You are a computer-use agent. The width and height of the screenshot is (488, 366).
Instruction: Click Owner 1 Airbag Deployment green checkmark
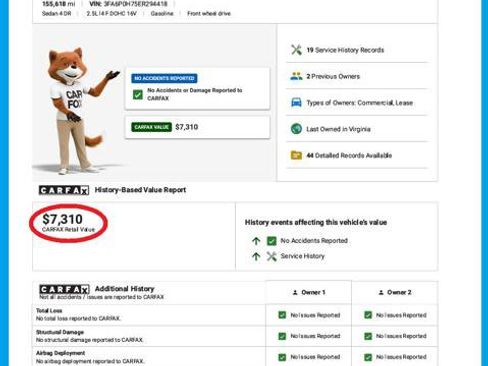point(282,357)
